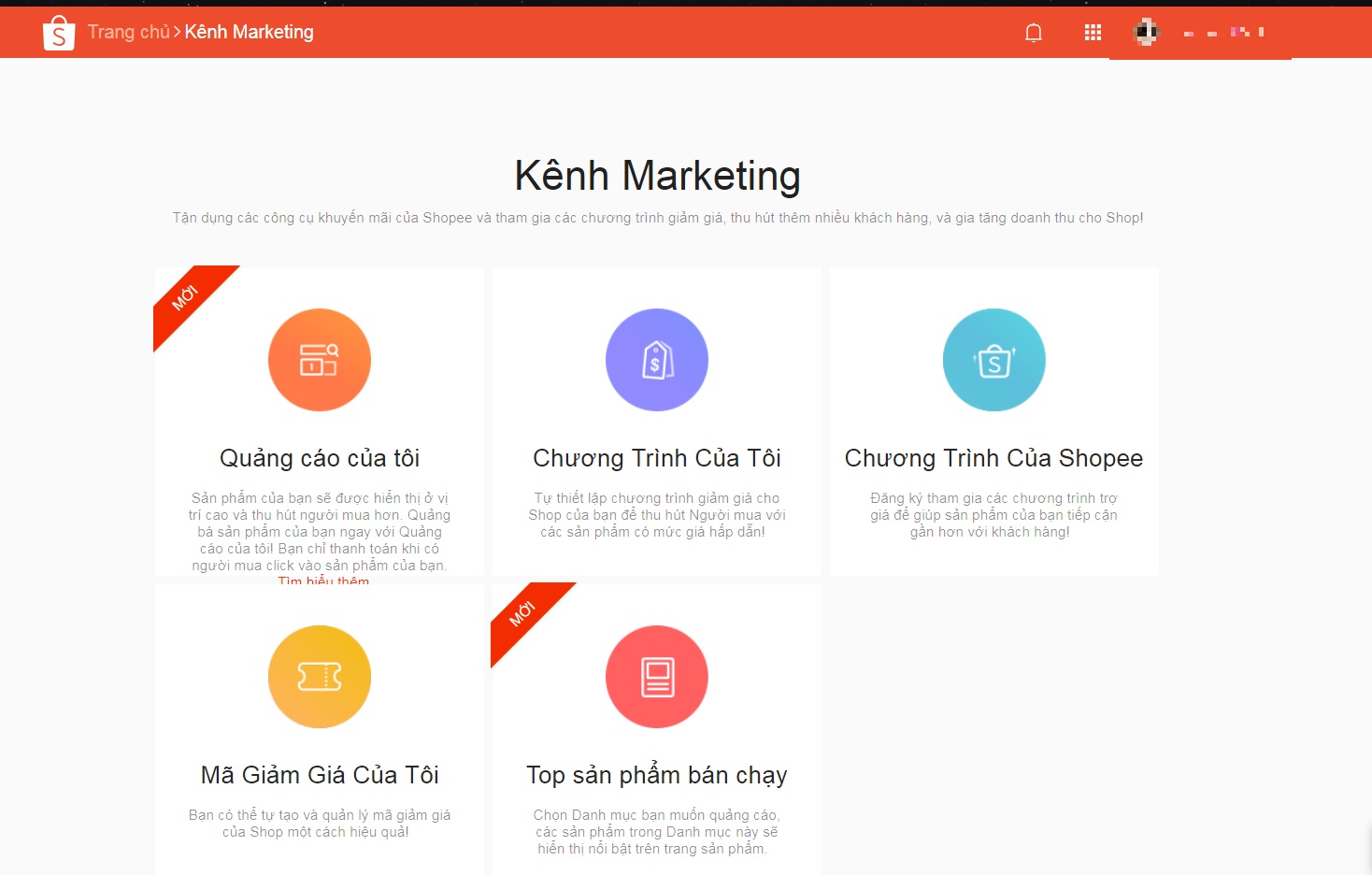This screenshot has width=1372, height=875.
Task: Open the apps grid menu
Action: (x=1093, y=33)
